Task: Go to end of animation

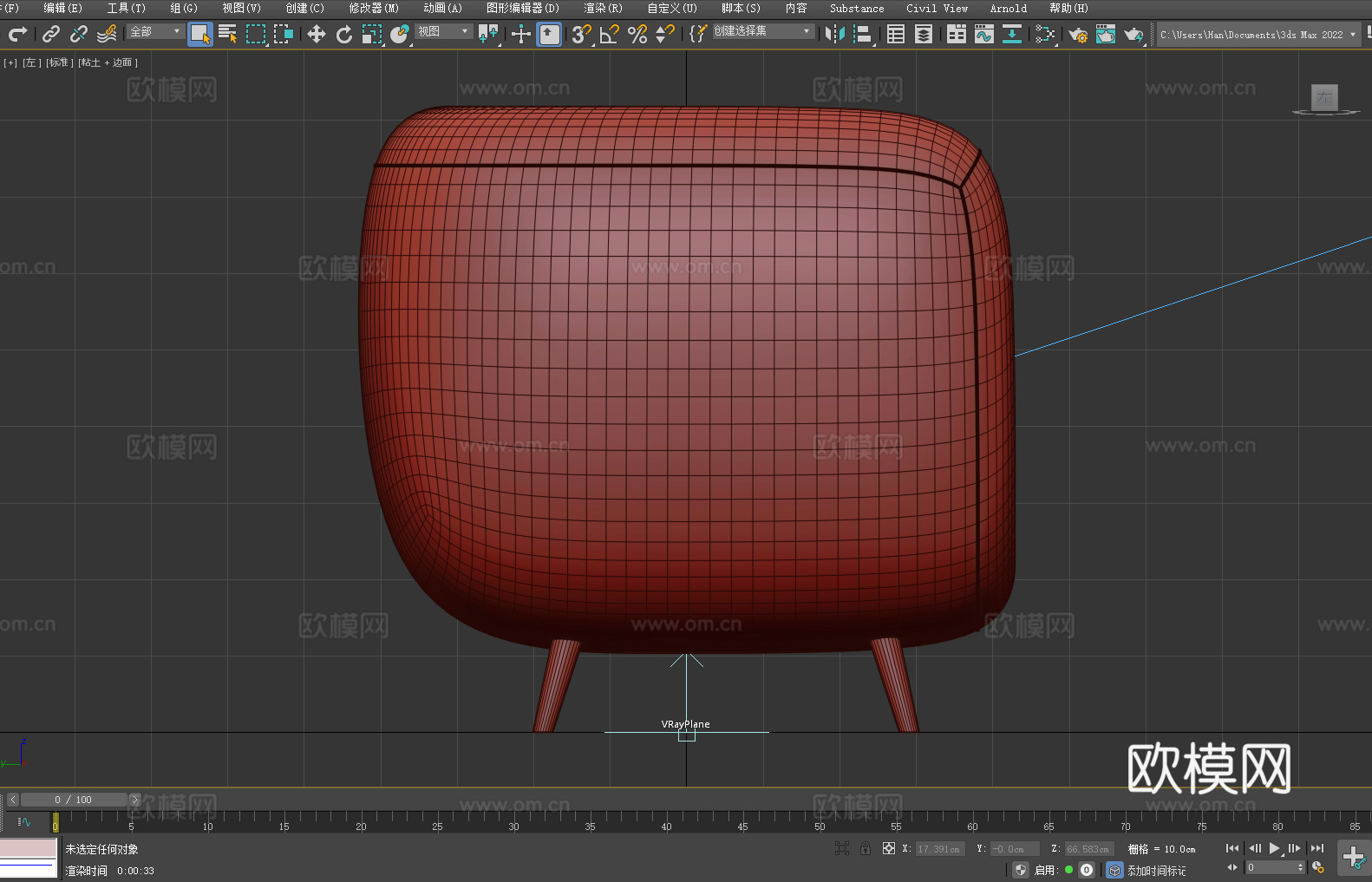Action: click(1316, 848)
